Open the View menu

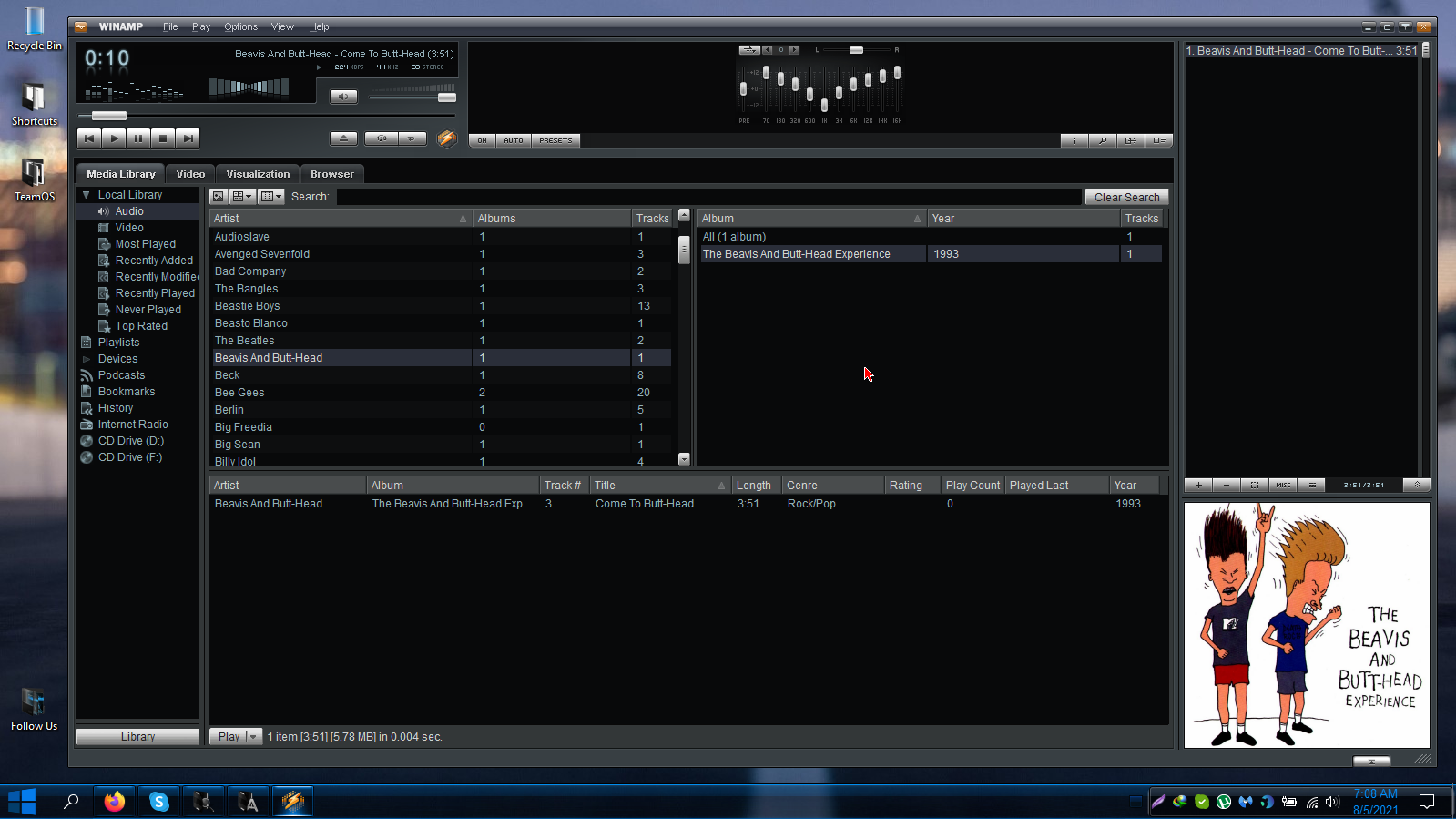coord(282,26)
